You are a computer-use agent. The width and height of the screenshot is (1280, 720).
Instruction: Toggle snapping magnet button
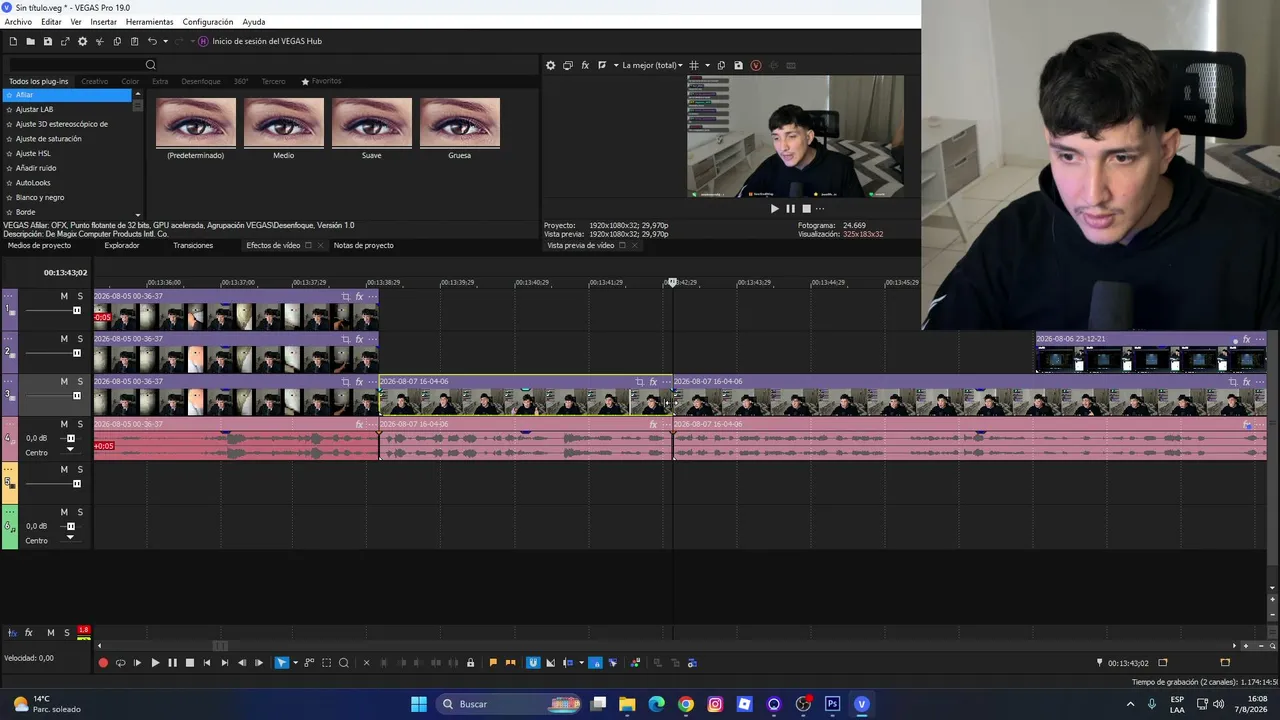tap(533, 663)
